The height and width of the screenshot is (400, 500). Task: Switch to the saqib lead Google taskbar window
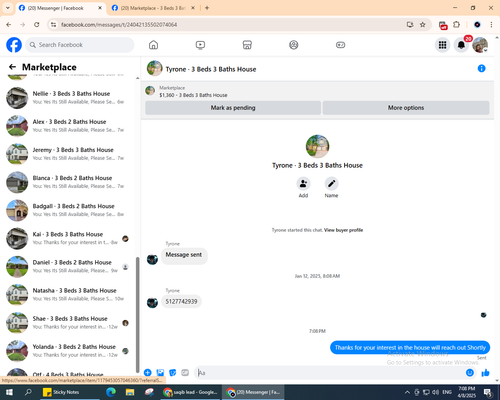(x=191, y=392)
